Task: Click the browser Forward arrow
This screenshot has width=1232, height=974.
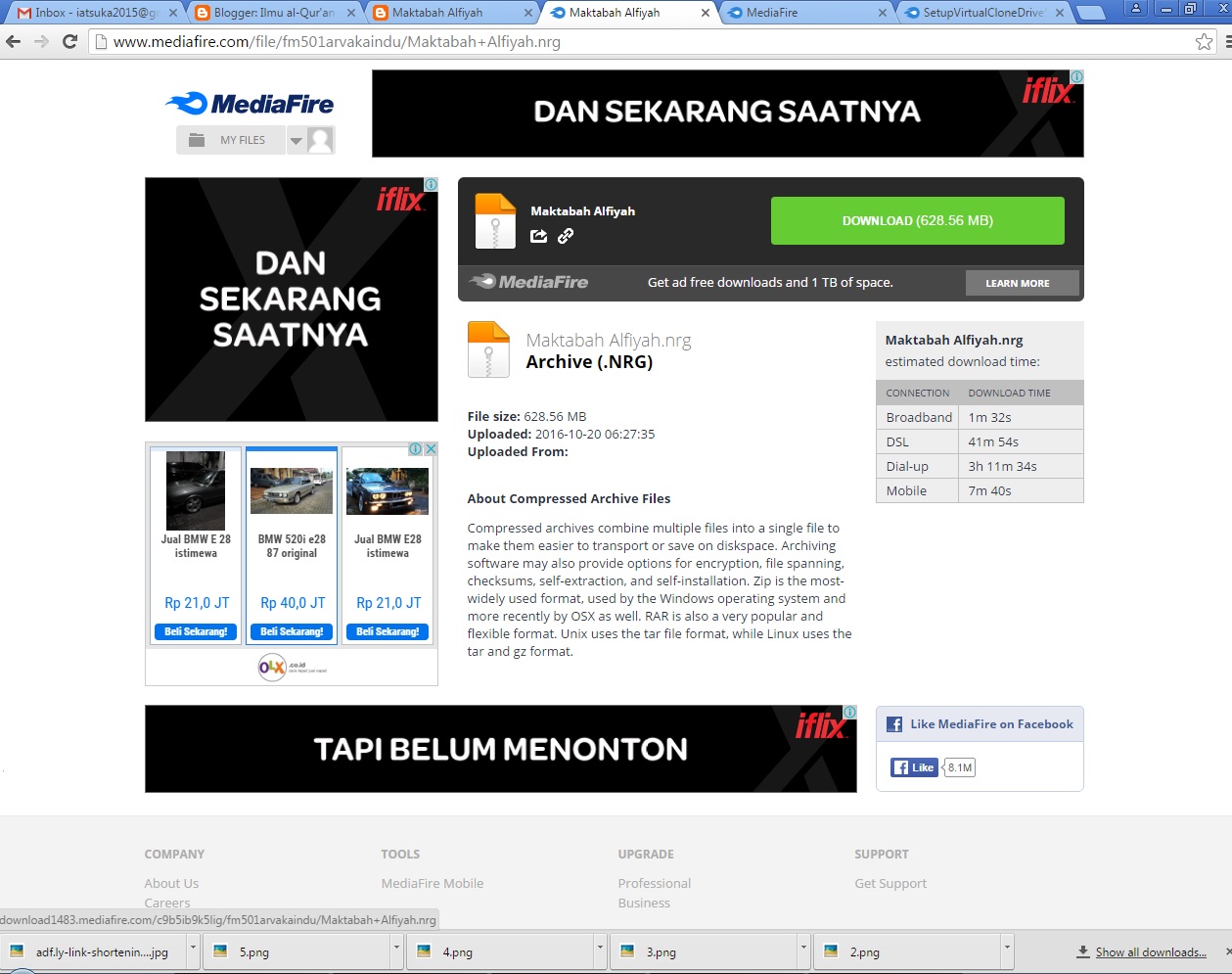Action: click(41, 41)
